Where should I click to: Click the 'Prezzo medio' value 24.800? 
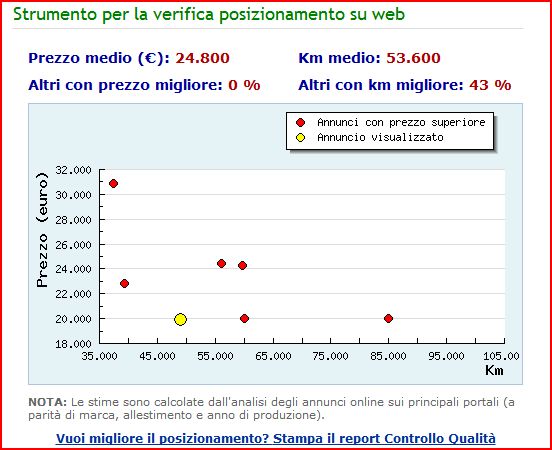pyautogui.click(x=202, y=58)
